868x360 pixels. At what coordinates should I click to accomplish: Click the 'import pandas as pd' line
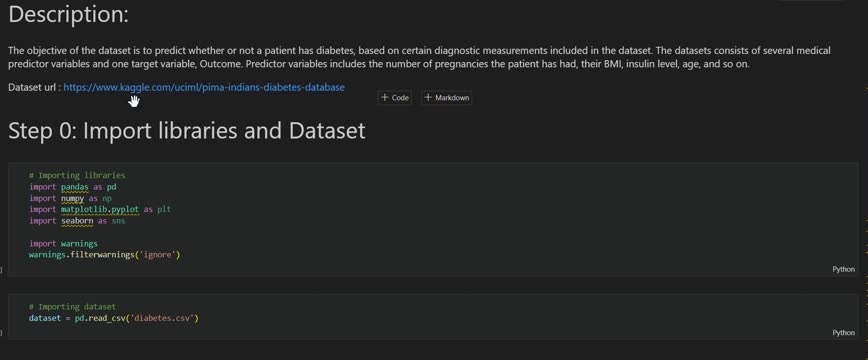(73, 187)
